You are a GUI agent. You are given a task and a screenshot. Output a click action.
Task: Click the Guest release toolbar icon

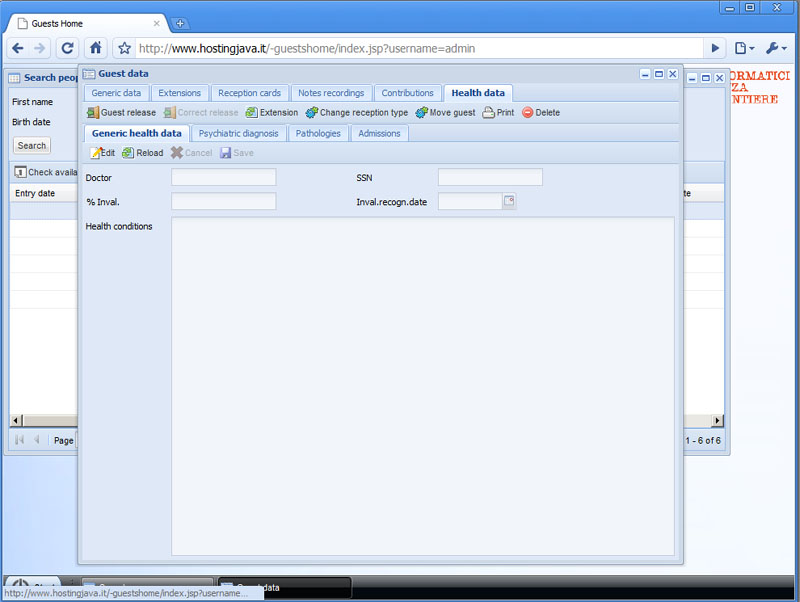[93, 113]
